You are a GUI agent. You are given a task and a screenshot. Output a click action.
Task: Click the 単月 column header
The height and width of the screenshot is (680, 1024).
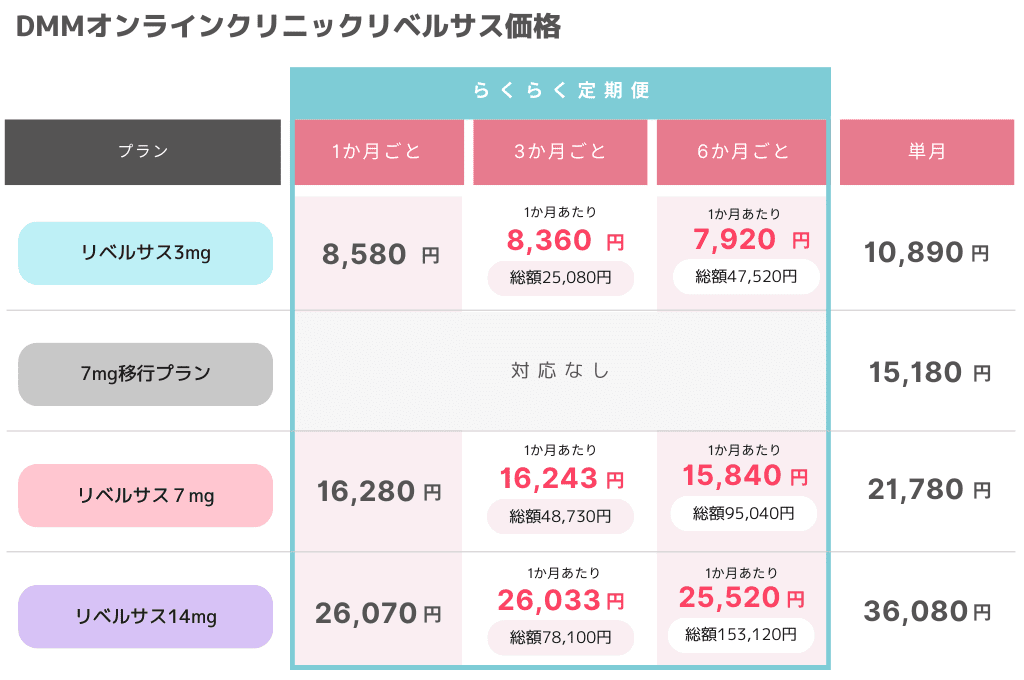tap(926, 152)
